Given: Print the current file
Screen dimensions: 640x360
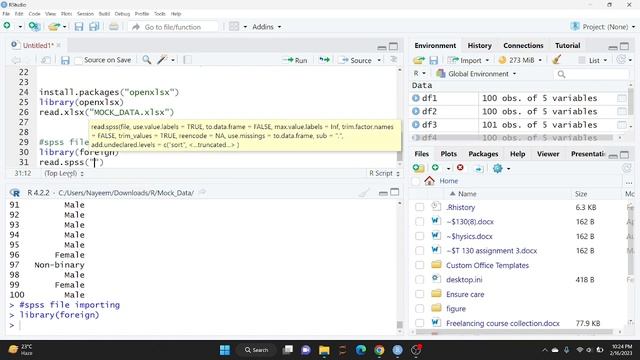Looking at the screenshot, I should (113, 27).
